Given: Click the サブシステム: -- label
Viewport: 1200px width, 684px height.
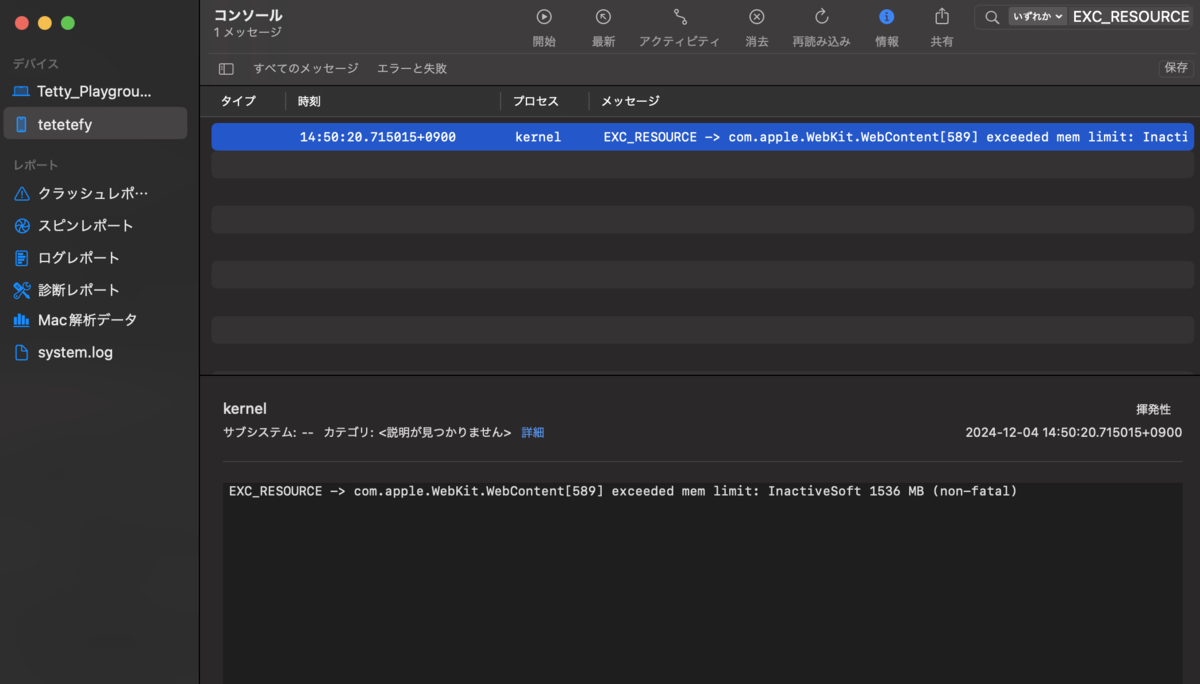Looking at the screenshot, I should tap(269, 433).
